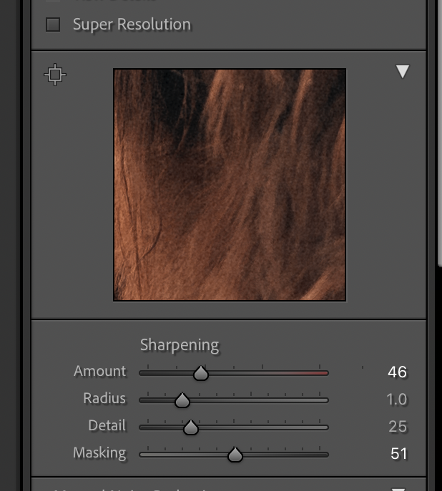Click the Detail value field showing 25

(x=398, y=427)
